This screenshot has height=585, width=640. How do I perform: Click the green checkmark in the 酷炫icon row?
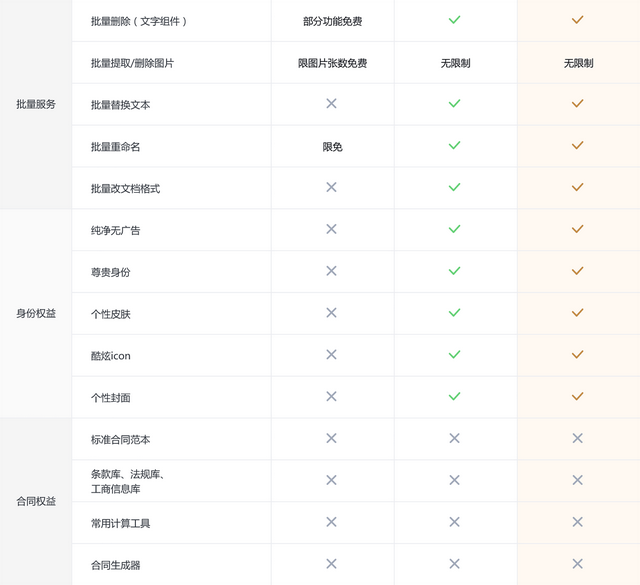[454, 354]
